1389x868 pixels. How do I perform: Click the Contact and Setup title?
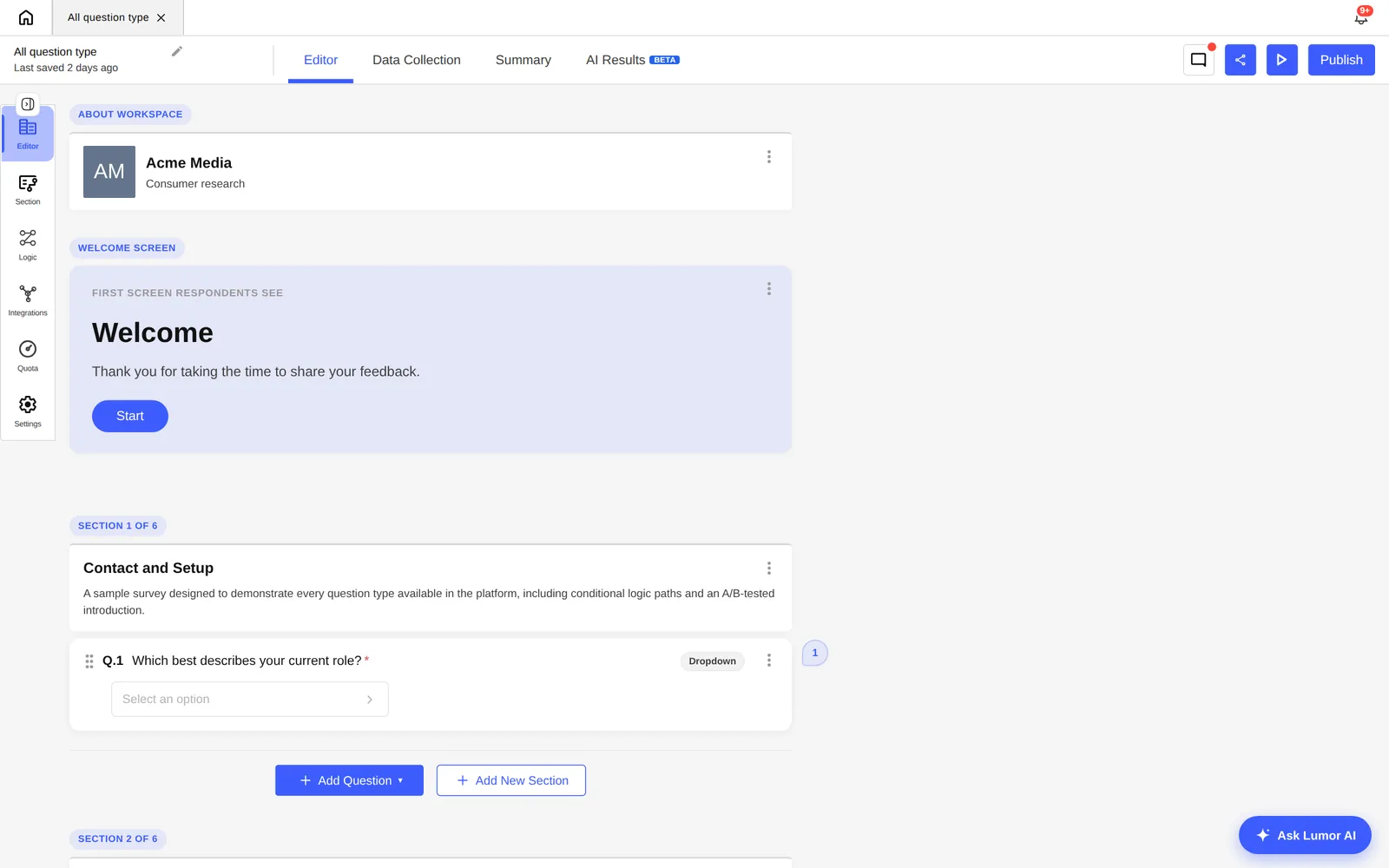tap(148, 569)
